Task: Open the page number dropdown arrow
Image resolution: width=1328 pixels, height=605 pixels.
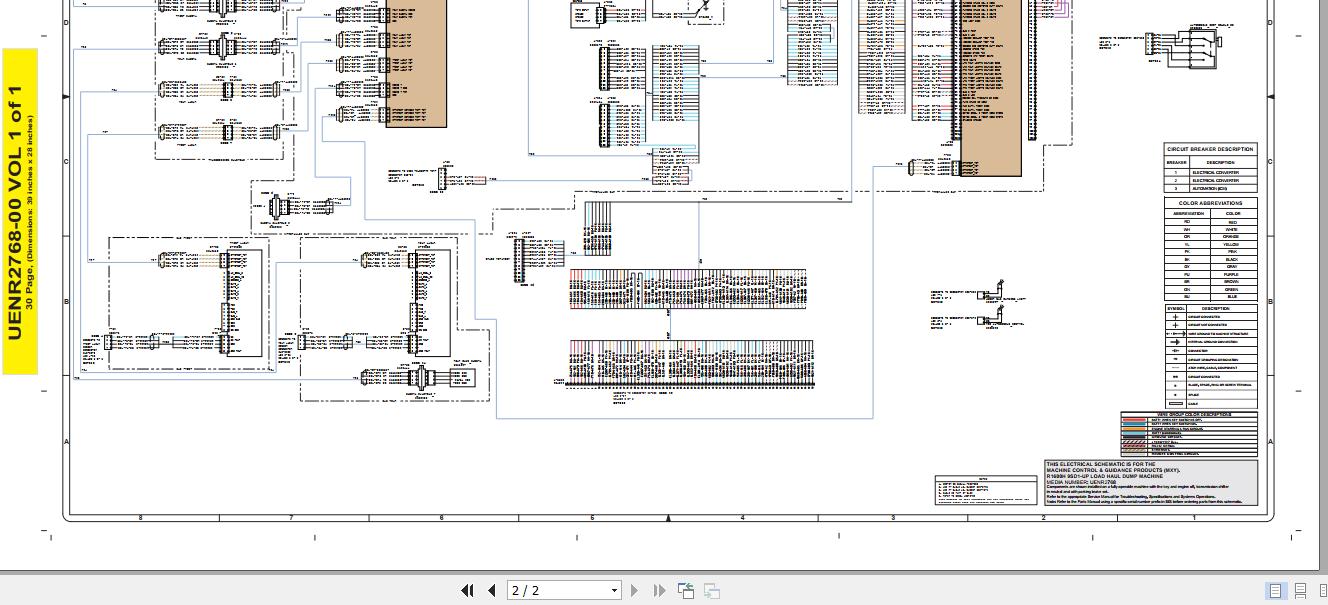Action: 613,590
